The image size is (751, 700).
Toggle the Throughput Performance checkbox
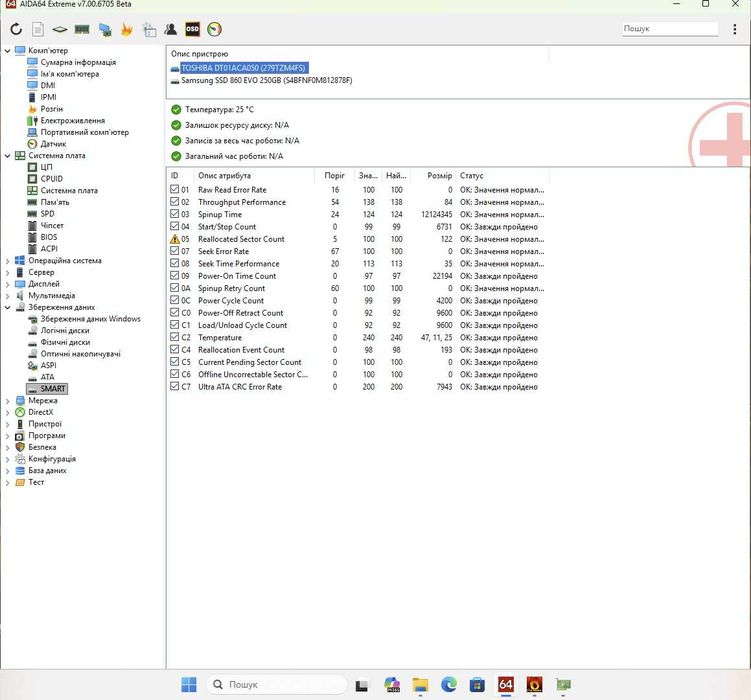175,202
